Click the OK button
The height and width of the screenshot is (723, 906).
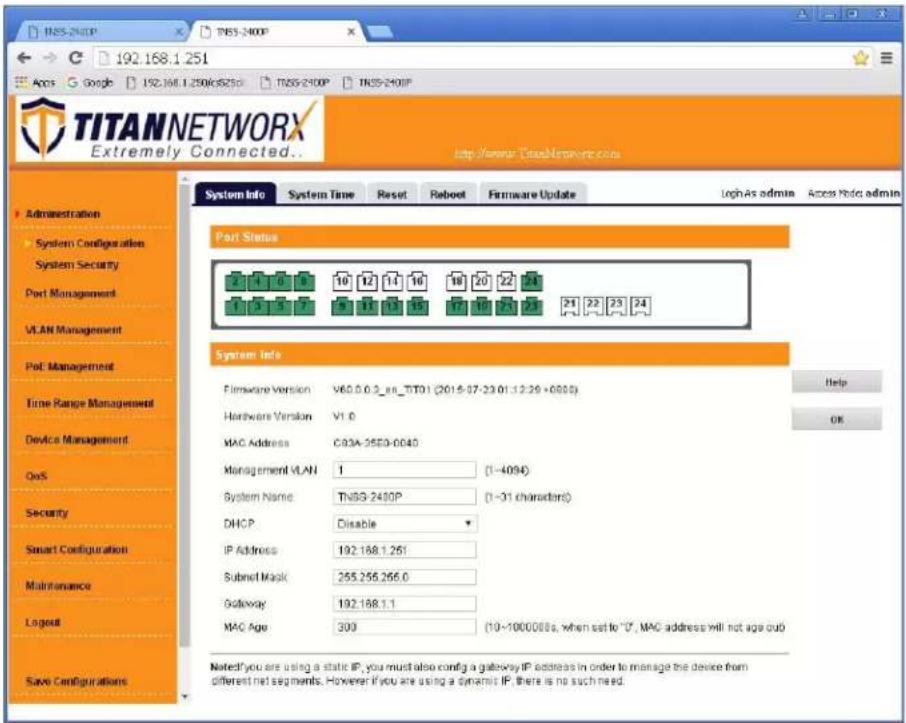[837, 419]
